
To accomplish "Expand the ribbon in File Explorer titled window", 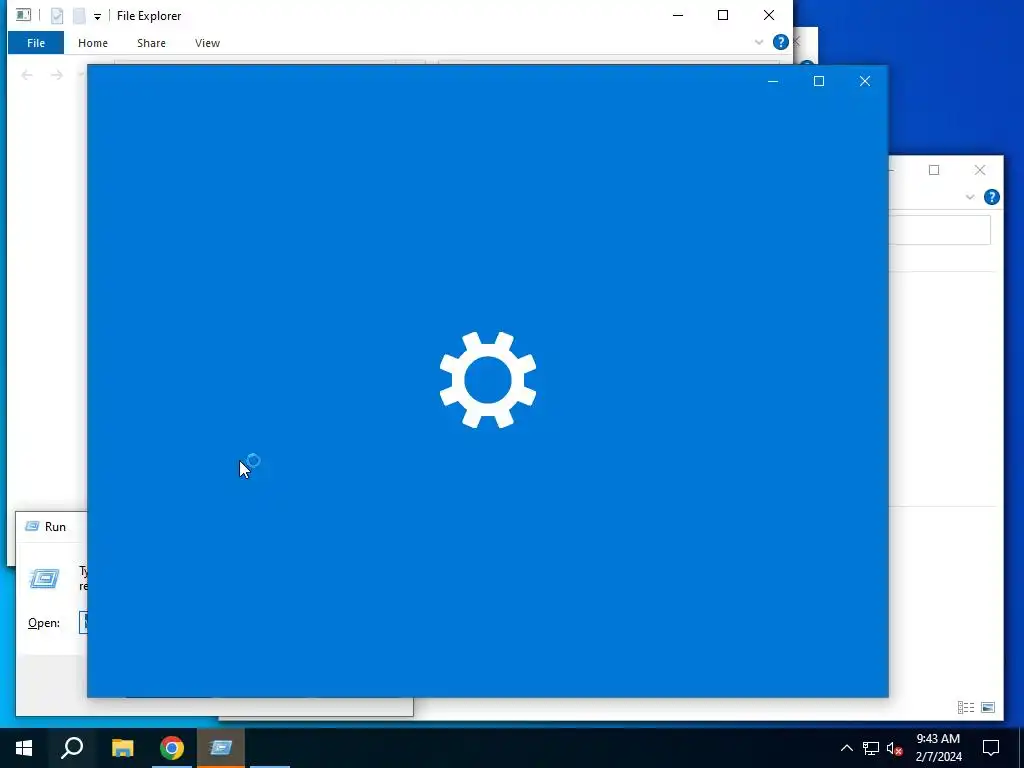I will pos(759,42).
